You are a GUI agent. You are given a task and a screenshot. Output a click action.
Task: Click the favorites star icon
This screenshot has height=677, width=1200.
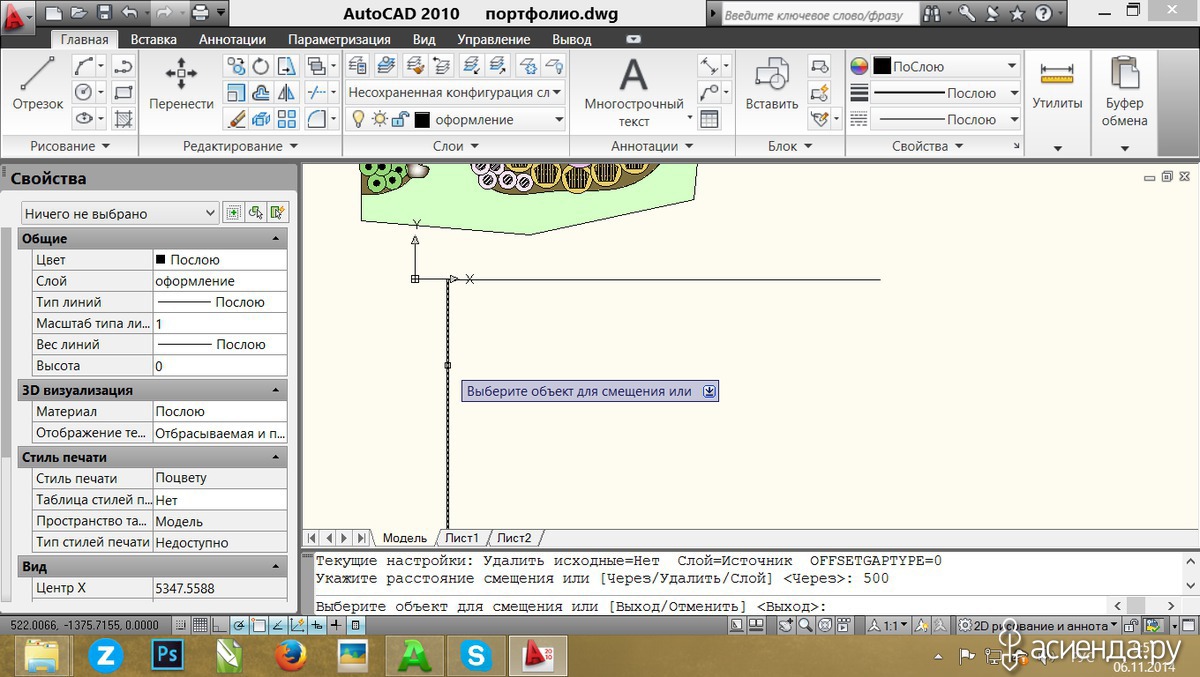point(1017,14)
